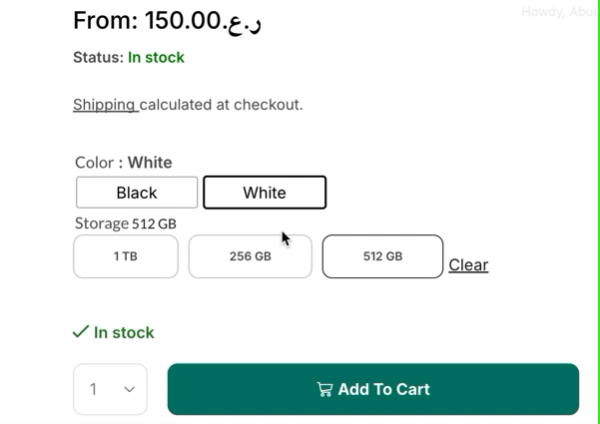Click the quantity dropdown chevron arrow

click(x=129, y=389)
